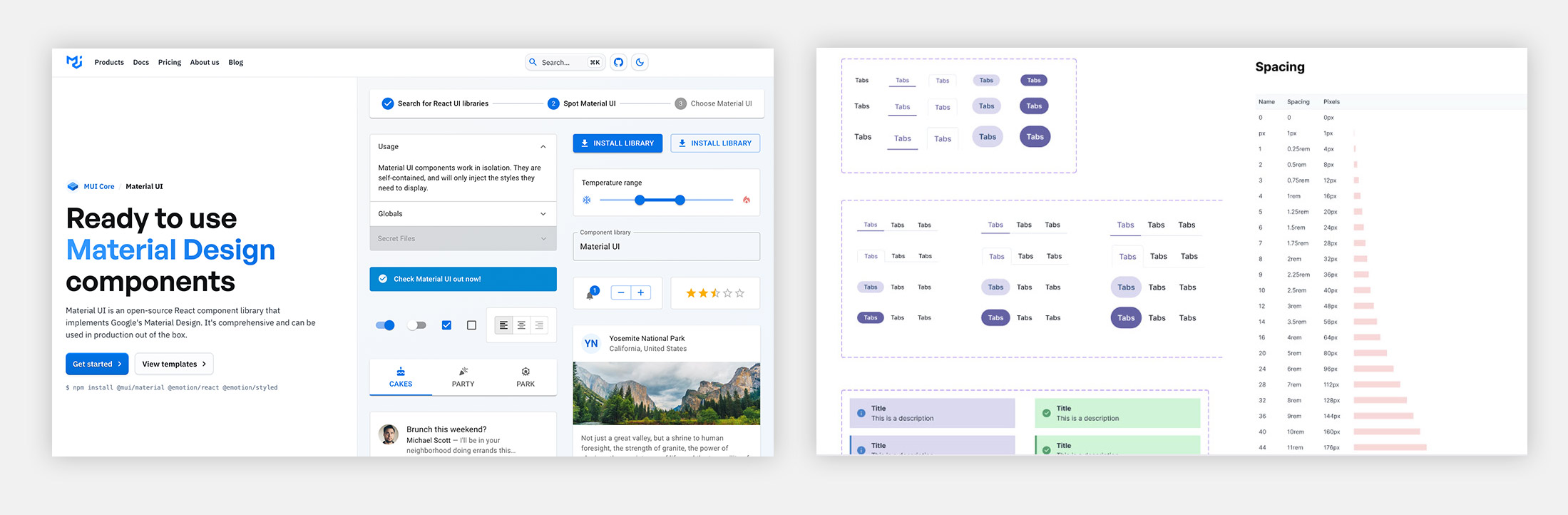Expand the Globals accordion section
Screen dimensions: 1568x515
point(543,214)
